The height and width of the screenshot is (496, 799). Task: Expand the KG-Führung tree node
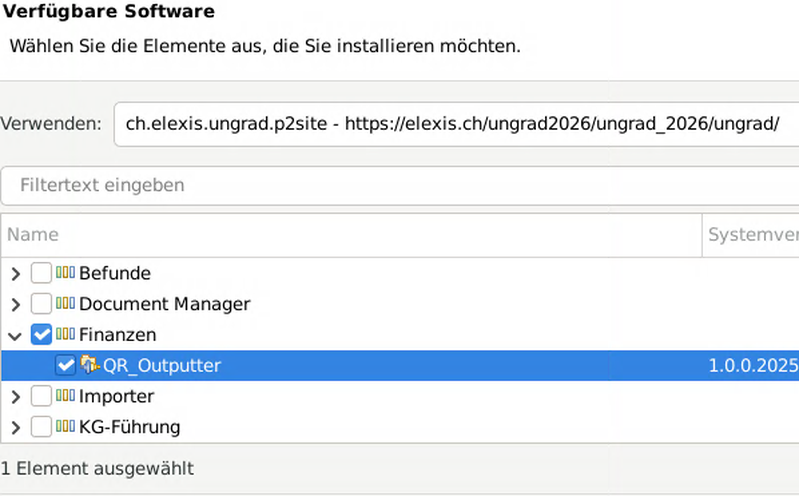point(15,428)
